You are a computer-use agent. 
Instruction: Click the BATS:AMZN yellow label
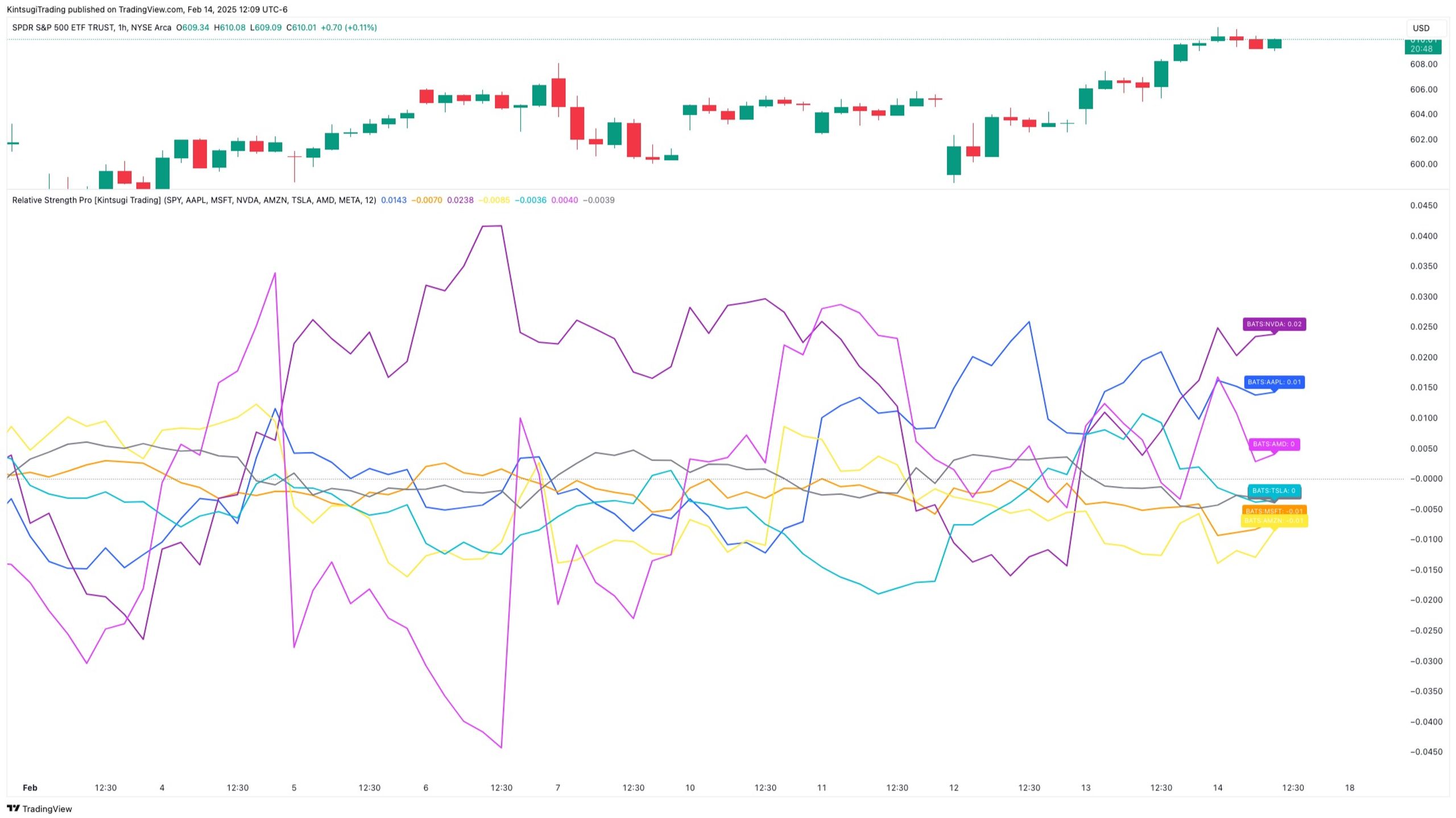pos(1274,521)
